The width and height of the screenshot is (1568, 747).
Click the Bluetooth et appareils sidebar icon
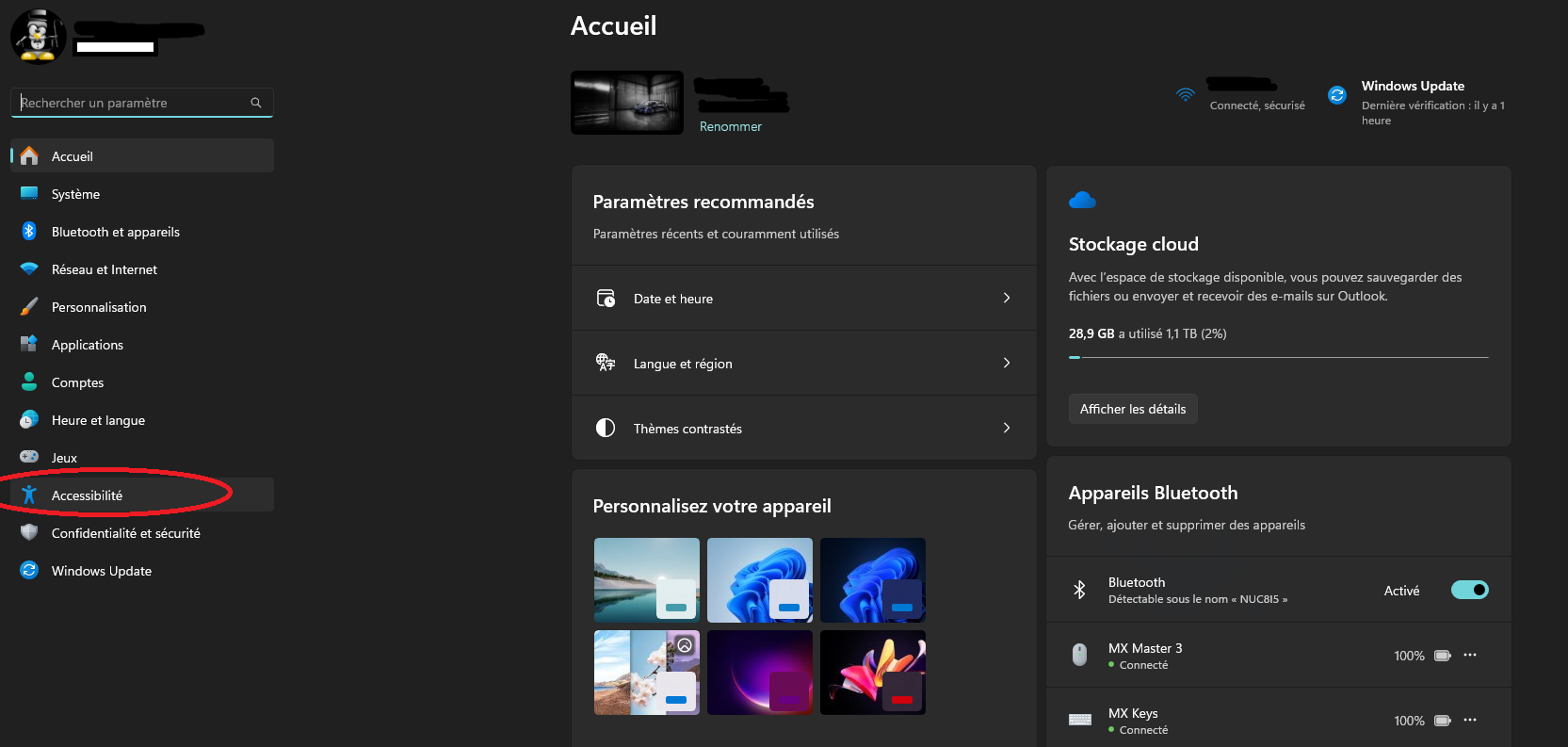[29, 232]
